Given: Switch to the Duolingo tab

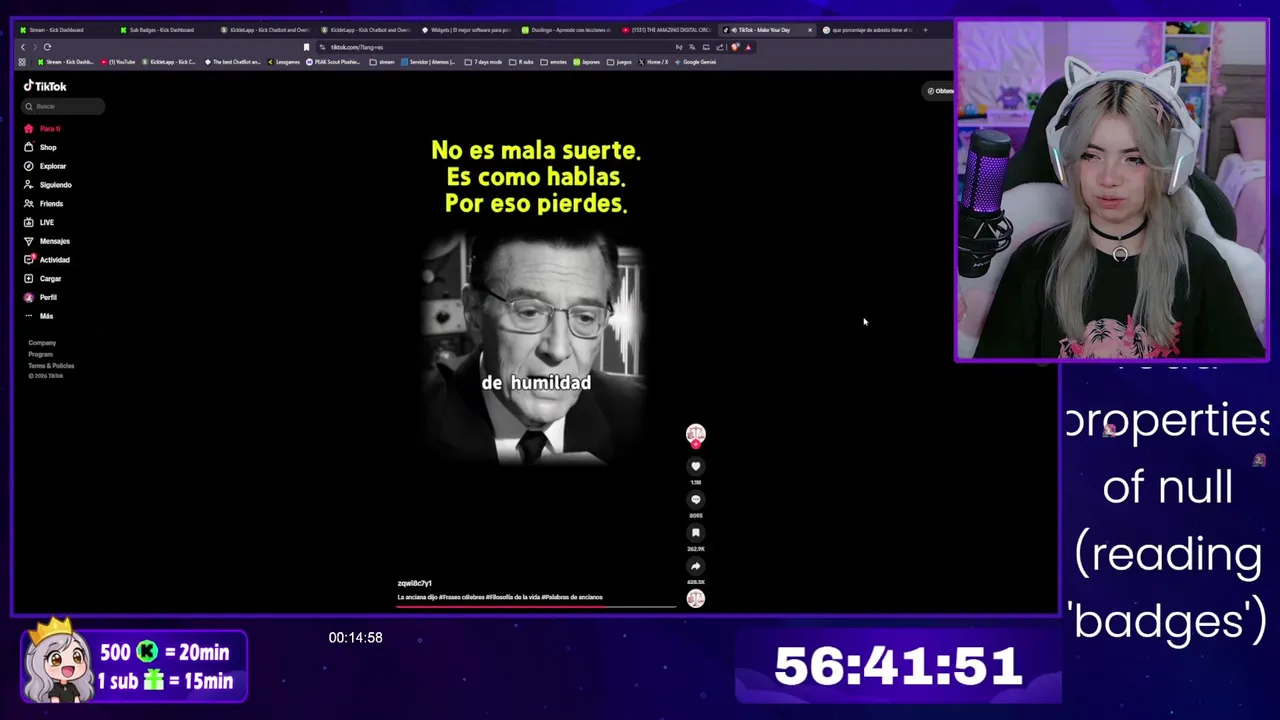Looking at the screenshot, I should tap(567, 30).
